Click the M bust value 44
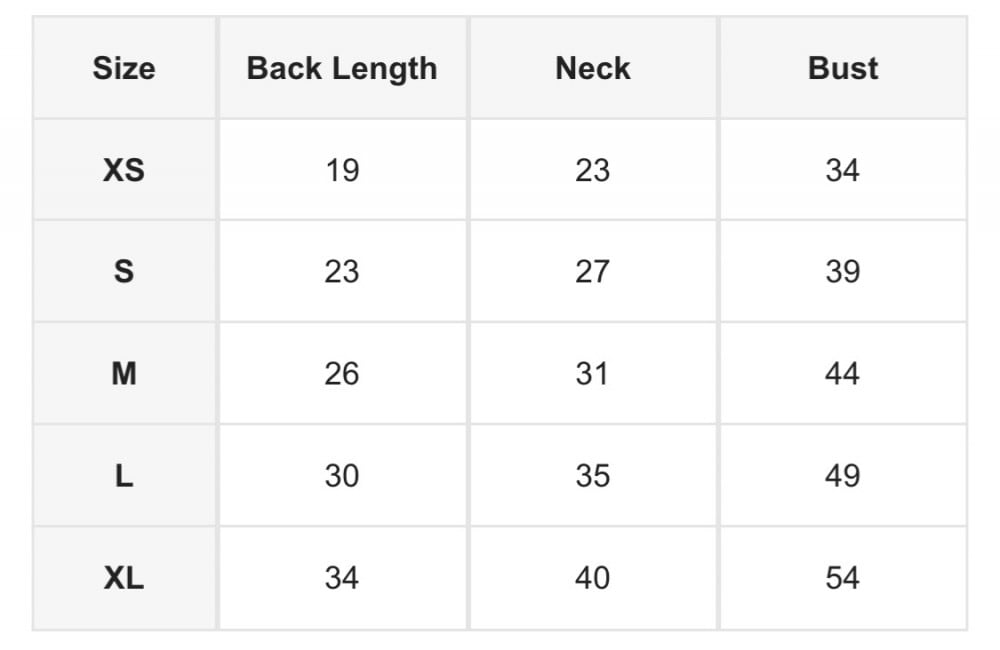1000x650 pixels. tap(842, 374)
